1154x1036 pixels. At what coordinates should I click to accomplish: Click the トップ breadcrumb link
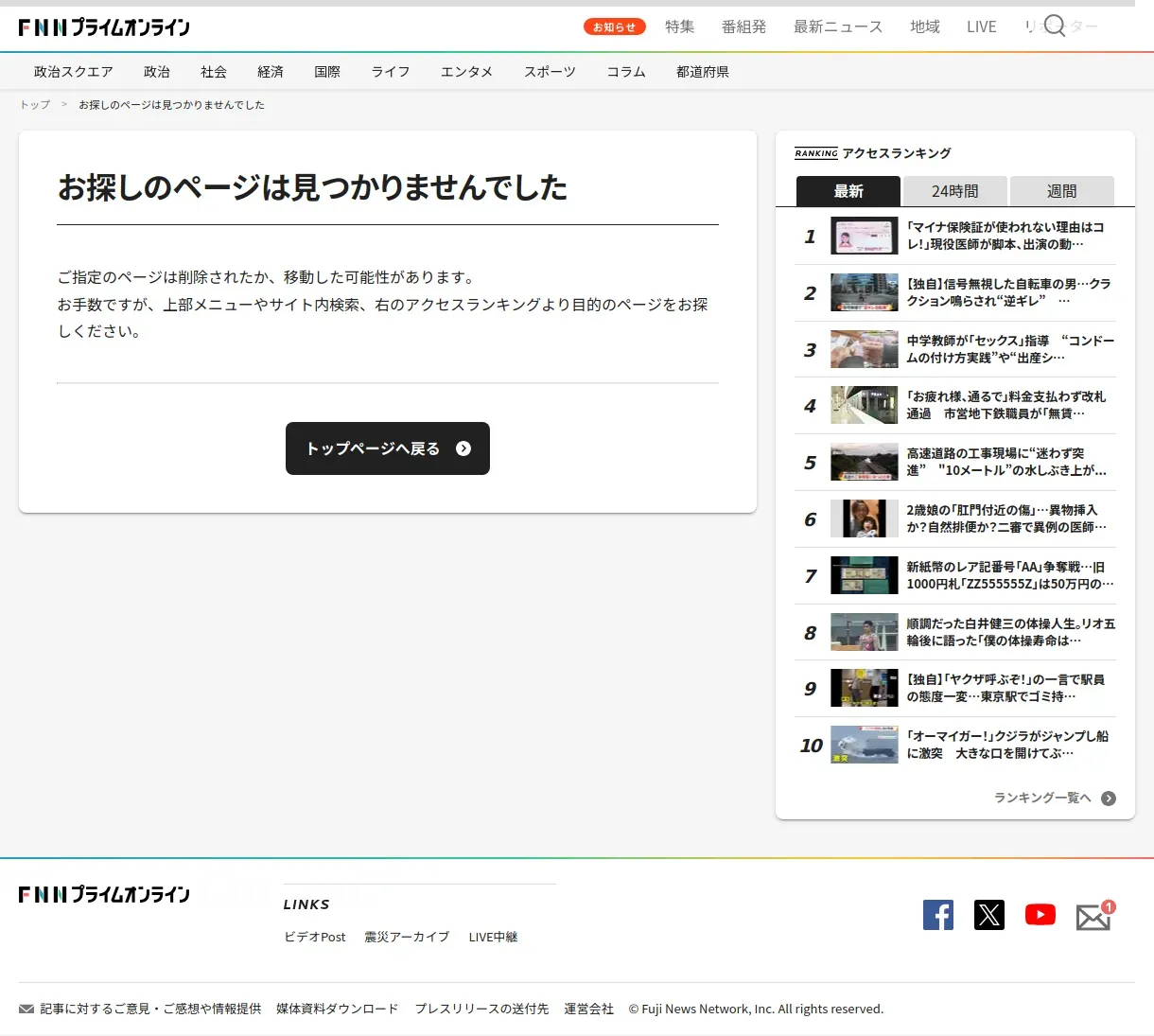point(35,105)
